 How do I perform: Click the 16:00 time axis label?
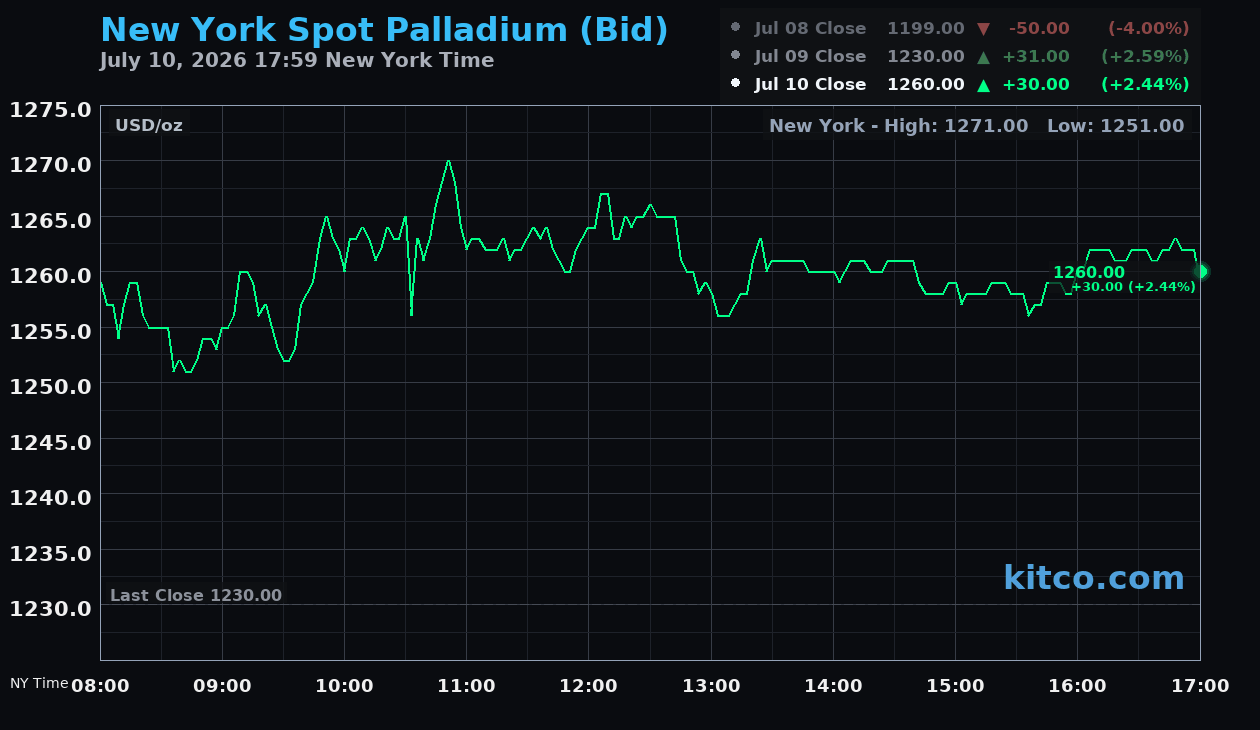(x=1077, y=685)
